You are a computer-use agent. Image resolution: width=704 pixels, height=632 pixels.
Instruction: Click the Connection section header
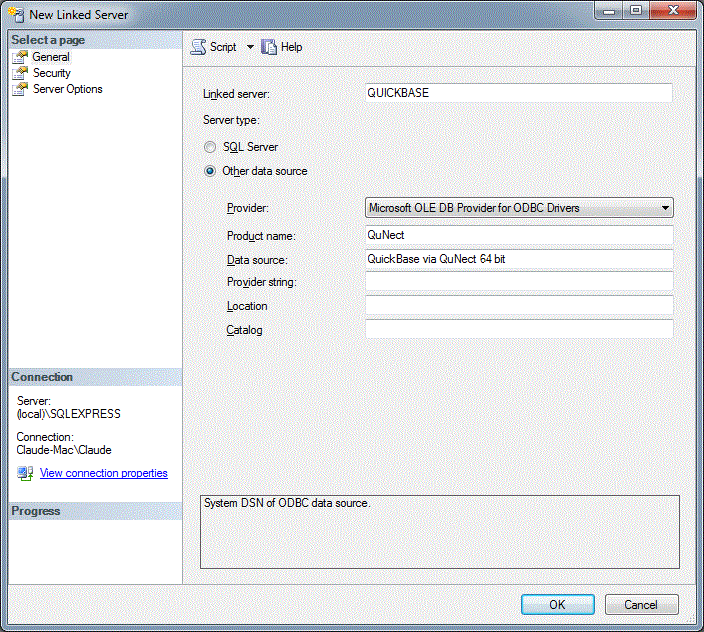95,377
